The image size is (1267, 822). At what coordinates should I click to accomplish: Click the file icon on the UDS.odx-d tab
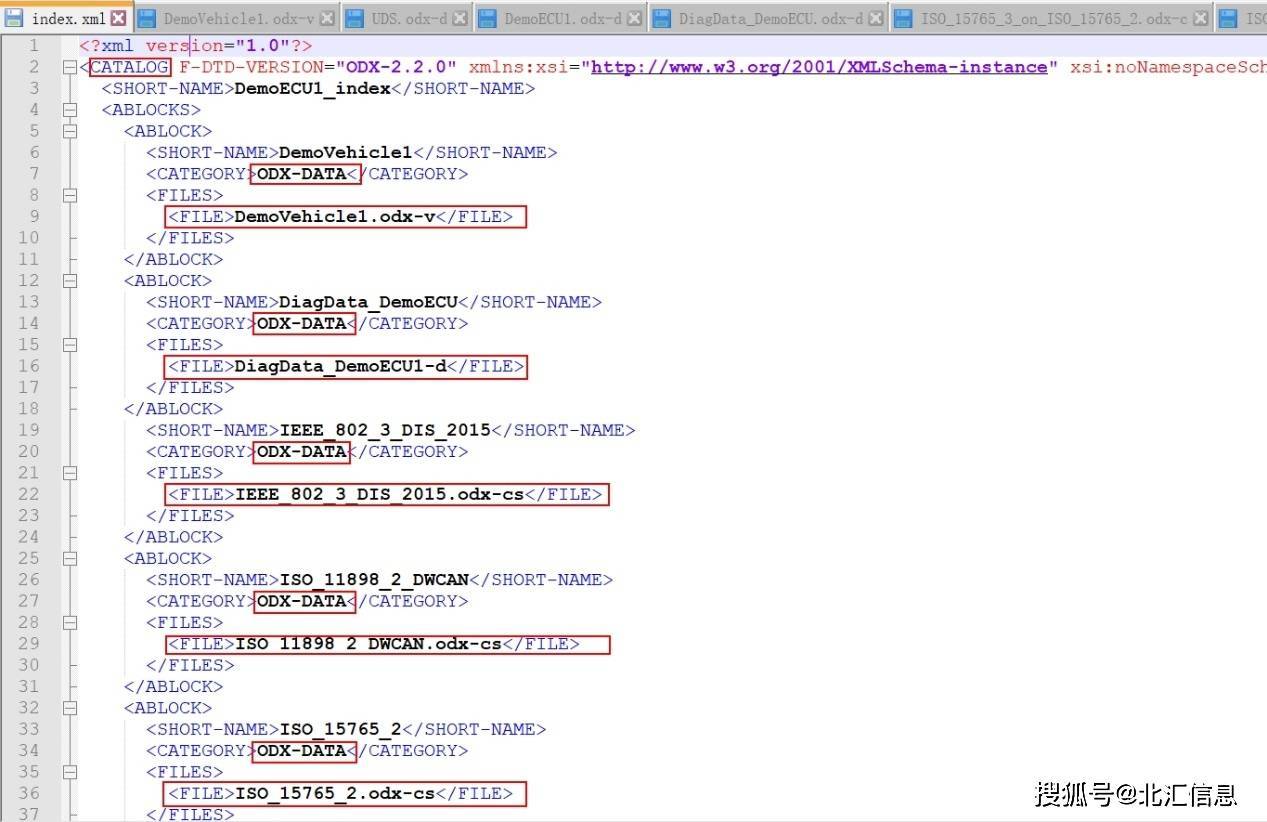354,17
